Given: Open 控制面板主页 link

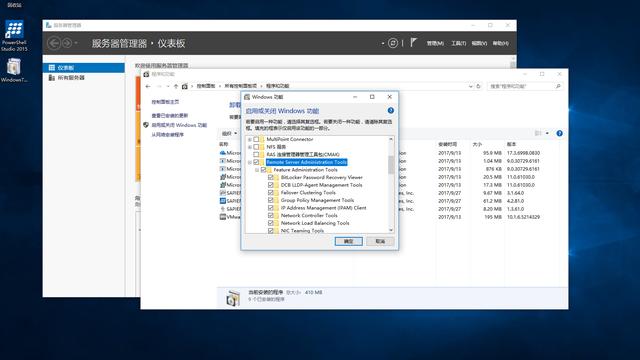Looking at the screenshot, I should tap(165, 102).
